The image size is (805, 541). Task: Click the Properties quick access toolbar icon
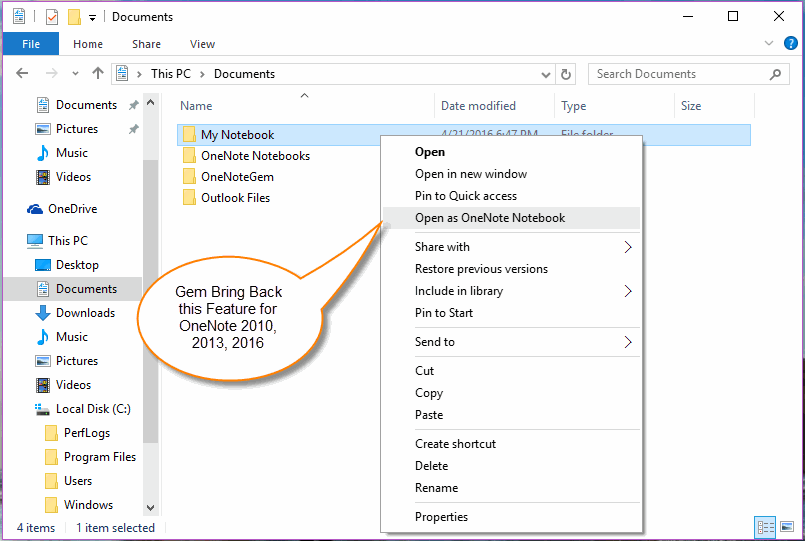coord(52,17)
